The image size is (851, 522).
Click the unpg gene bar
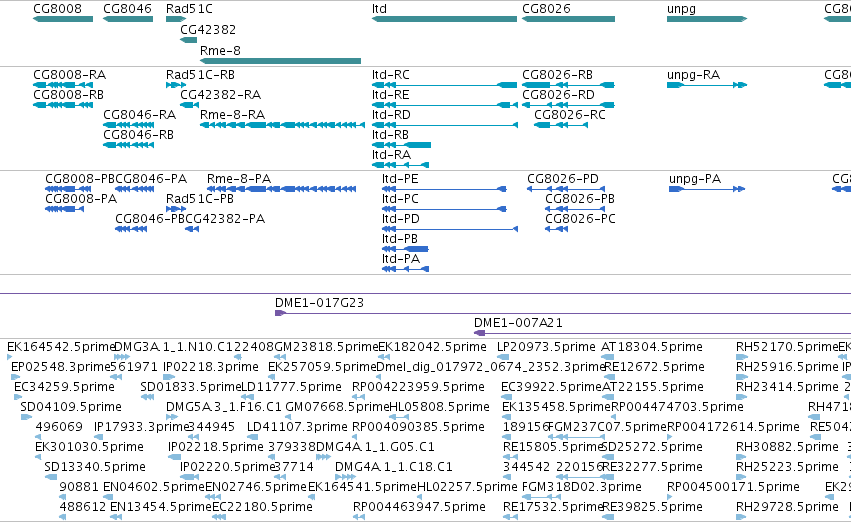click(x=707, y=19)
